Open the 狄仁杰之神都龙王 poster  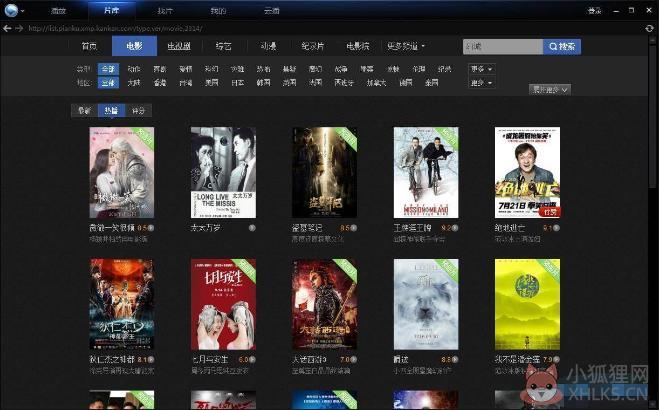pyautogui.click(x=122, y=304)
